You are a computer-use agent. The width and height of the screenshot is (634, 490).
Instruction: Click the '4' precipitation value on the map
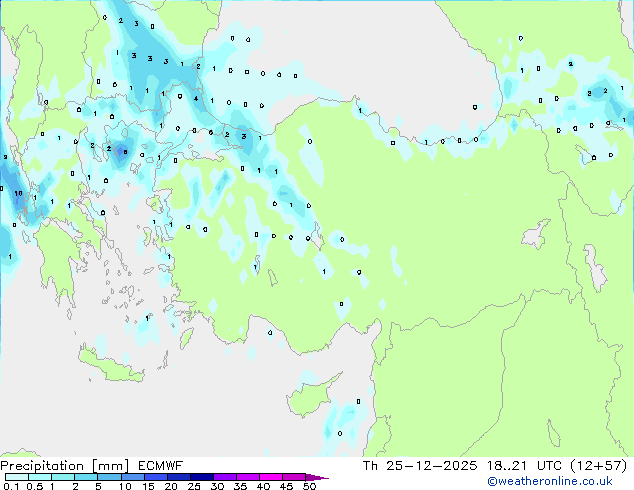click(x=196, y=98)
